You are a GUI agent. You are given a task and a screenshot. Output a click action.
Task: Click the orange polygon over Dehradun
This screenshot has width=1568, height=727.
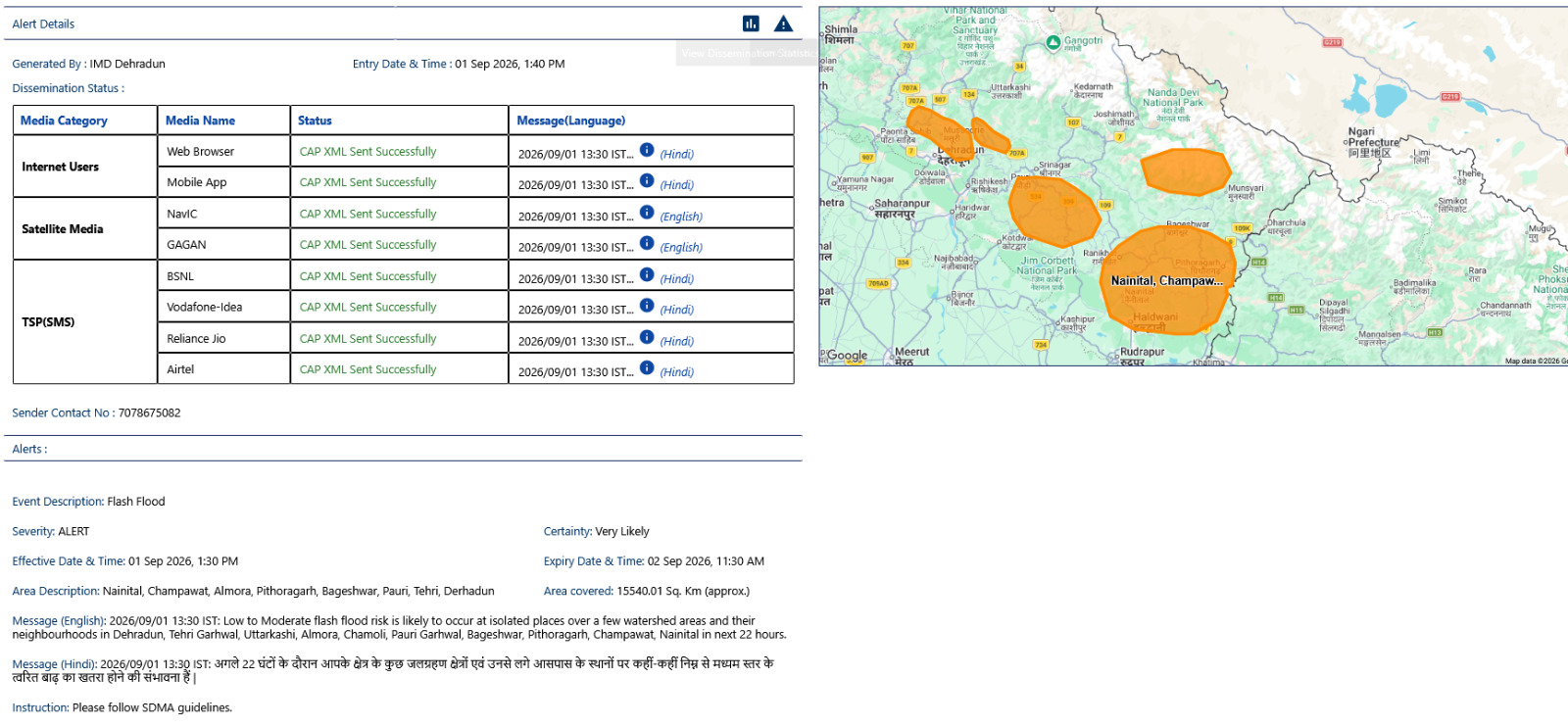coord(939,132)
